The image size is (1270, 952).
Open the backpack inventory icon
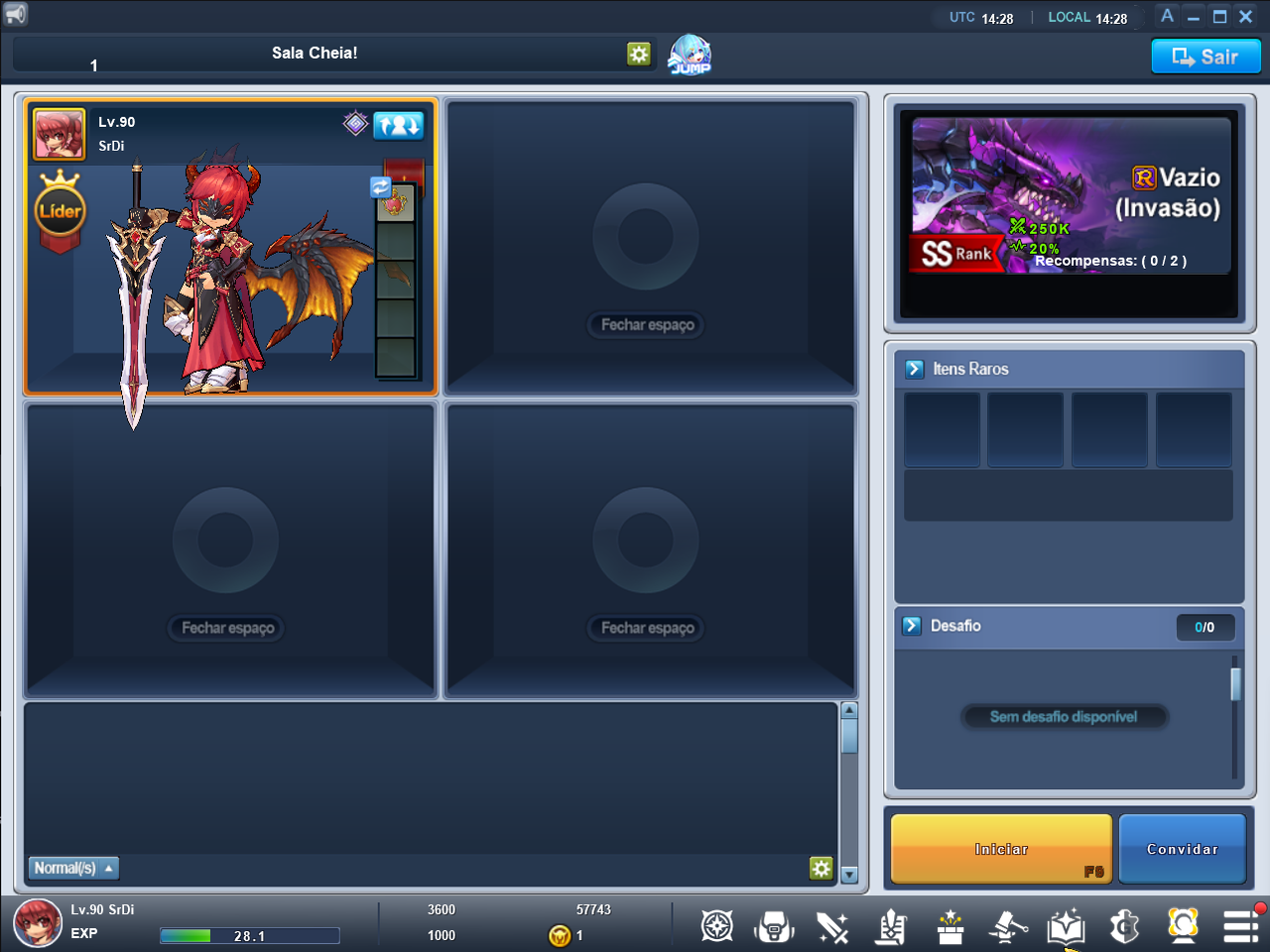click(x=774, y=926)
